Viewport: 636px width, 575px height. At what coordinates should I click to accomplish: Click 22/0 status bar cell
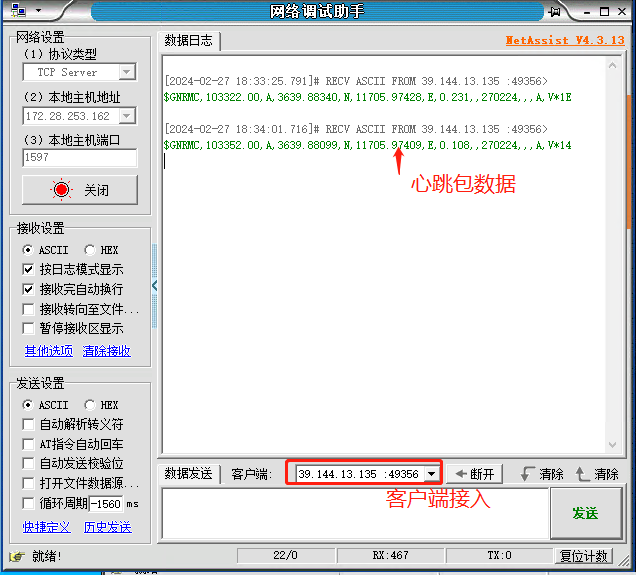click(x=286, y=556)
